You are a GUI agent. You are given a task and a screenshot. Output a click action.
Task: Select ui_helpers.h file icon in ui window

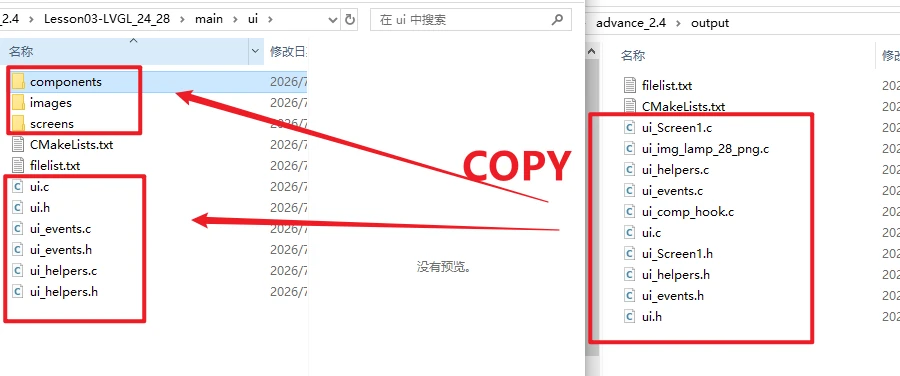coord(18,292)
